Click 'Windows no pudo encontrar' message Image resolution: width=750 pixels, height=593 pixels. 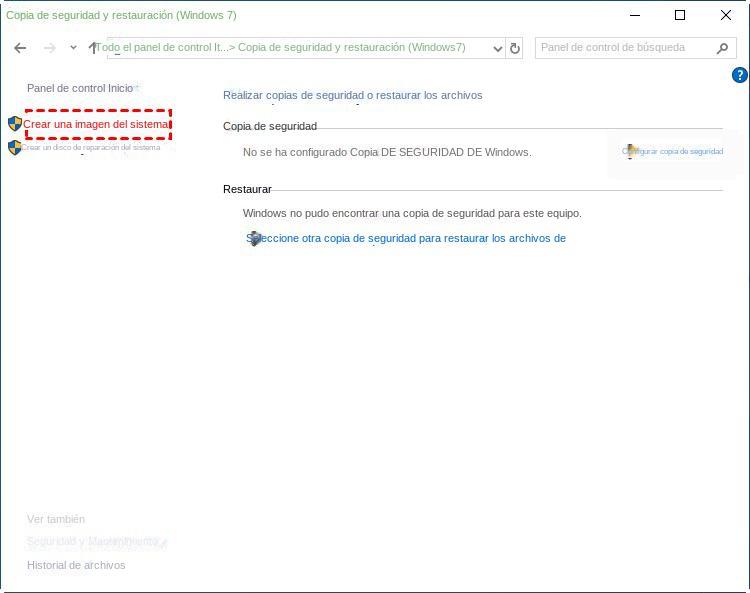click(x=412, y=213)
